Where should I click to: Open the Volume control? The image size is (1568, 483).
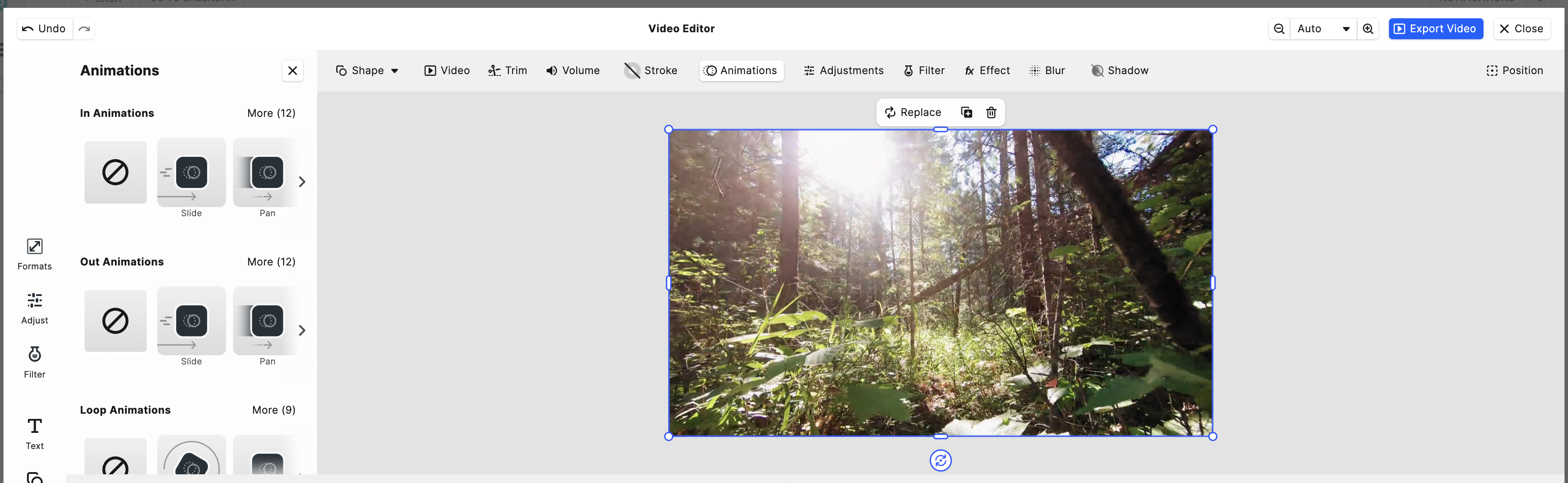573,71
